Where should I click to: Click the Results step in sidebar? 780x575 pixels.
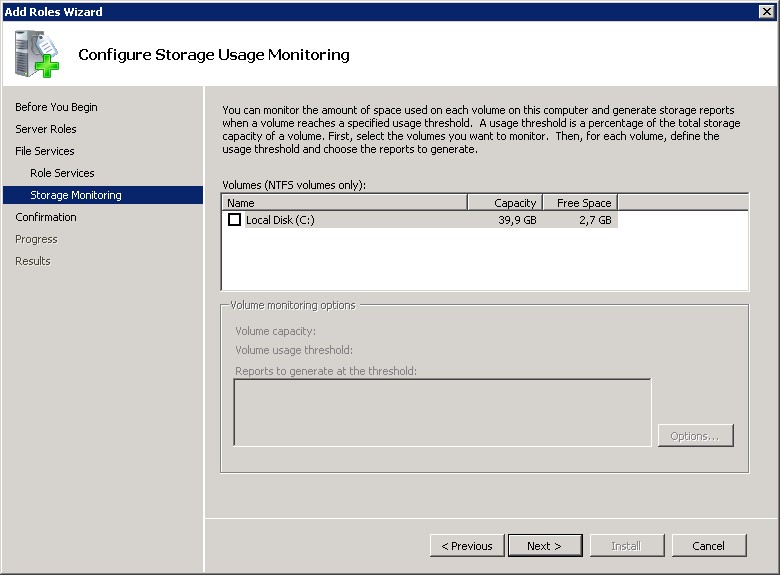33,261
